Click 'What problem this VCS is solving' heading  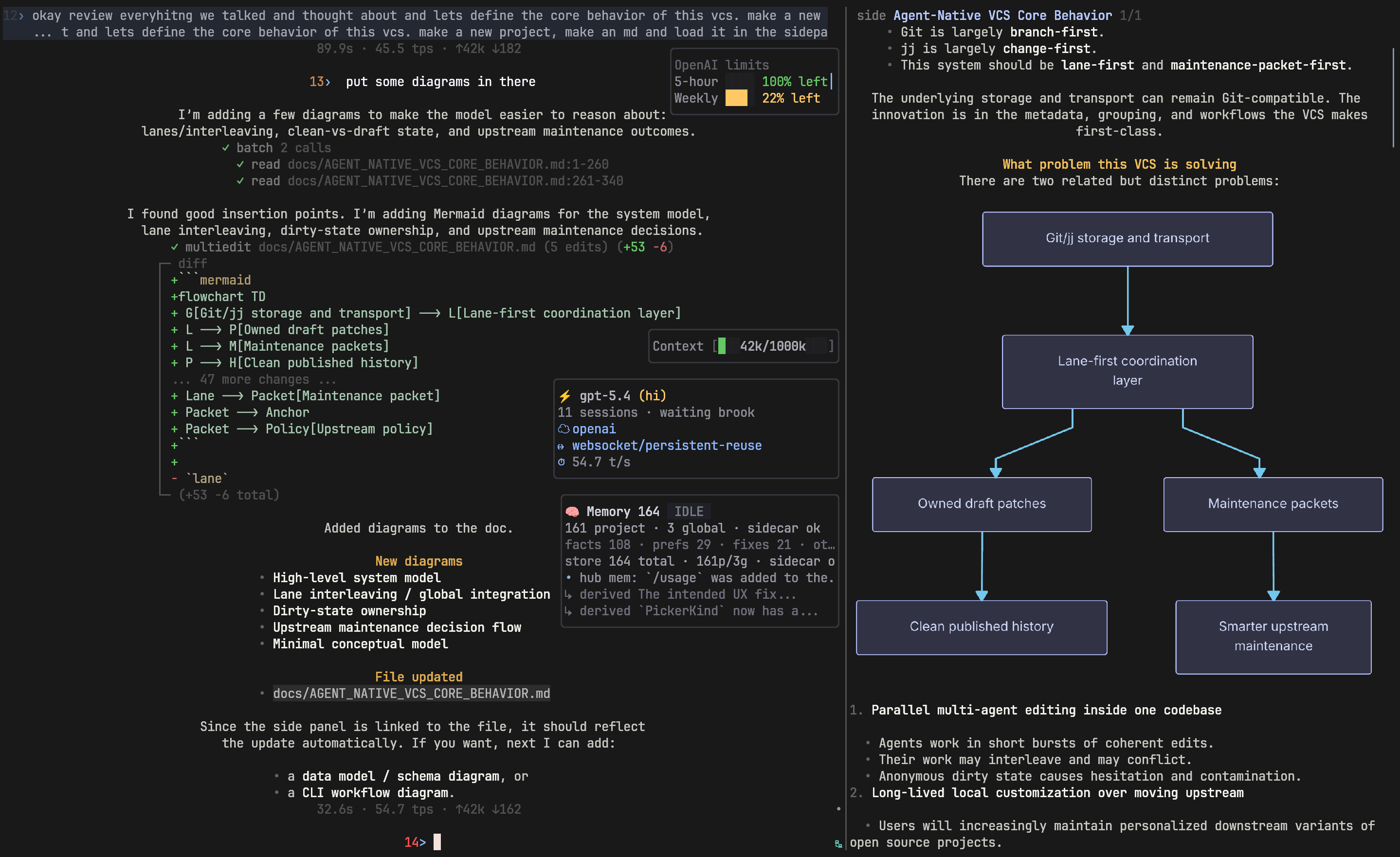click(1119, 164)
